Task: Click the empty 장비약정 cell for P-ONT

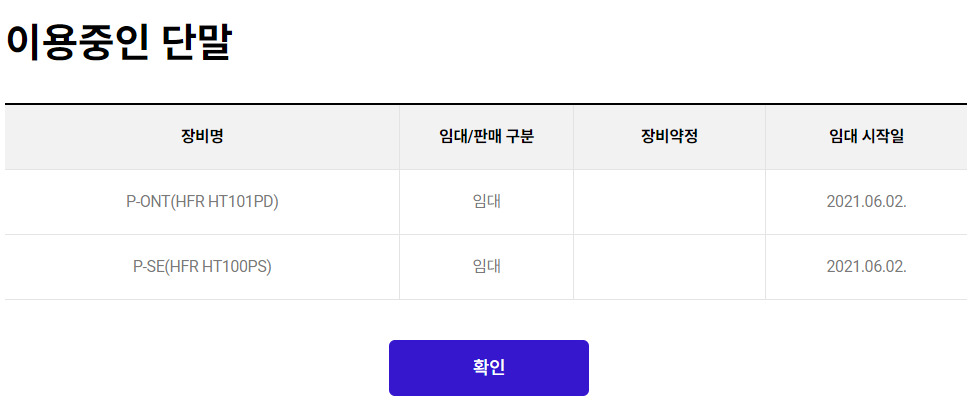Action: click(x=669, y=202)
